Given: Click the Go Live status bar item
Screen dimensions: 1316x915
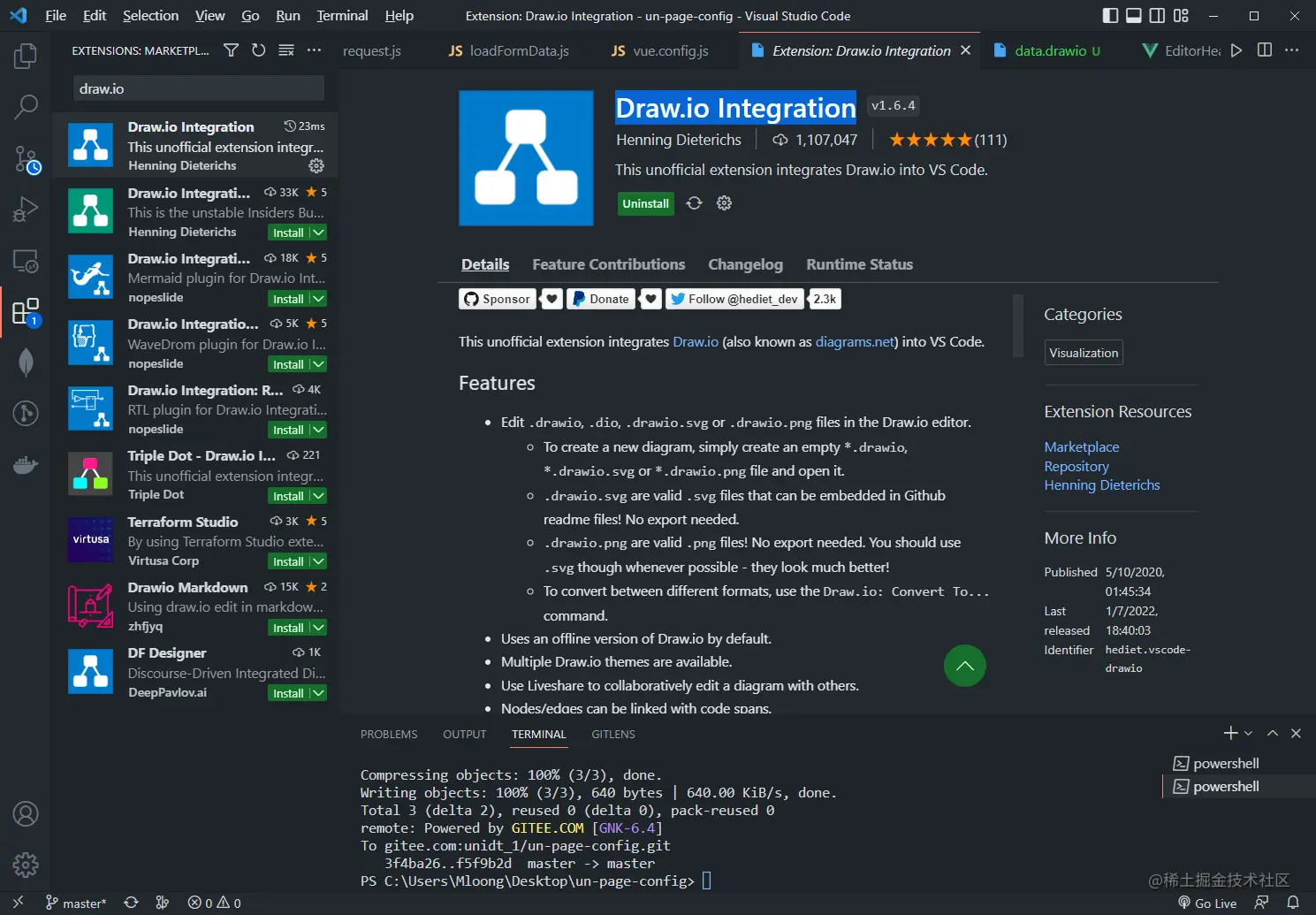Looking at the screenshot, I should coord(1207,903).
